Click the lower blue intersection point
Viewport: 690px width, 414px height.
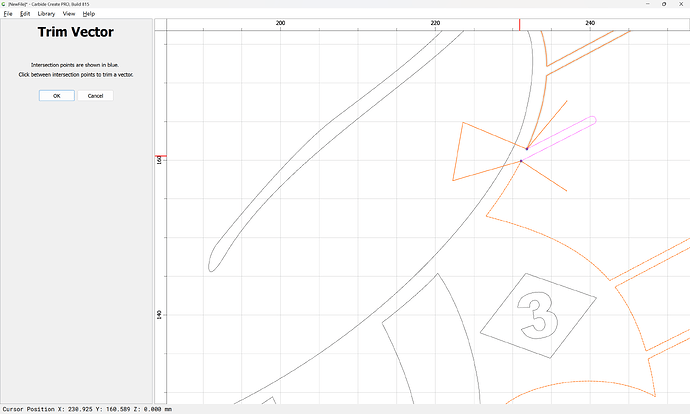click(521, 161)
